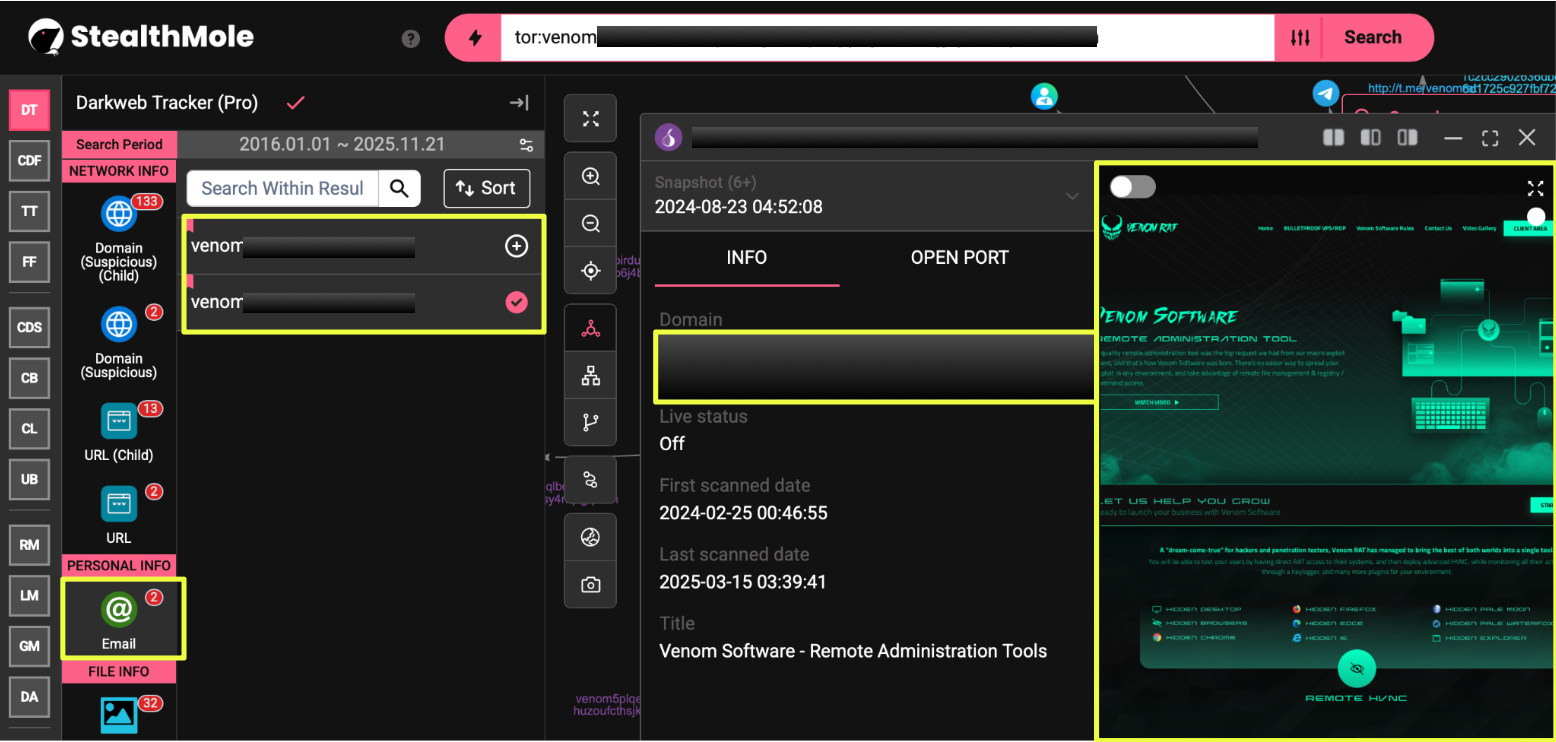Open the Email personal info category
The height and width of the screenshot is (742, 1556).
click(119, 619)
